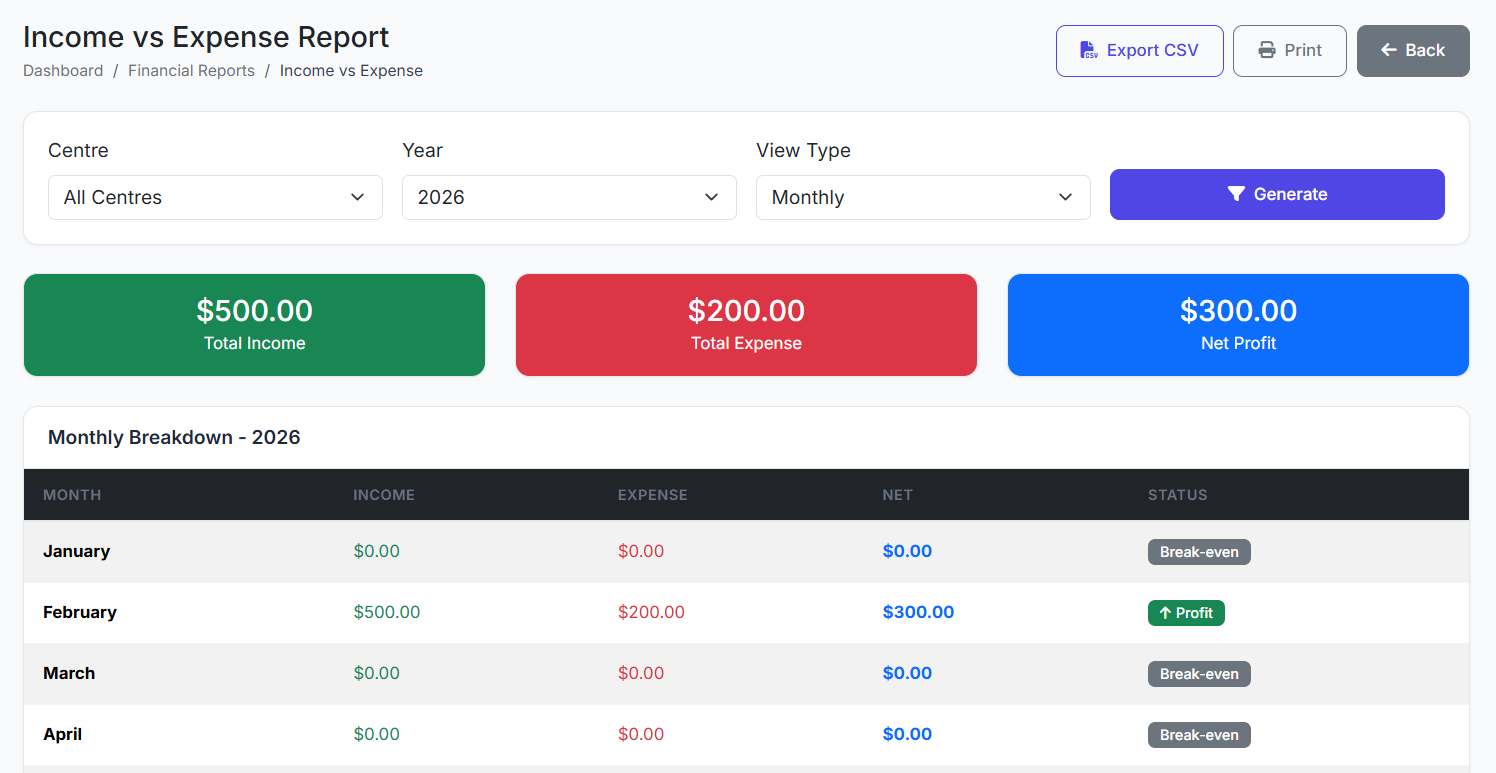Open Financial Reports breadcrumb link
The image size is (1496, 773).
click(191, 71)
